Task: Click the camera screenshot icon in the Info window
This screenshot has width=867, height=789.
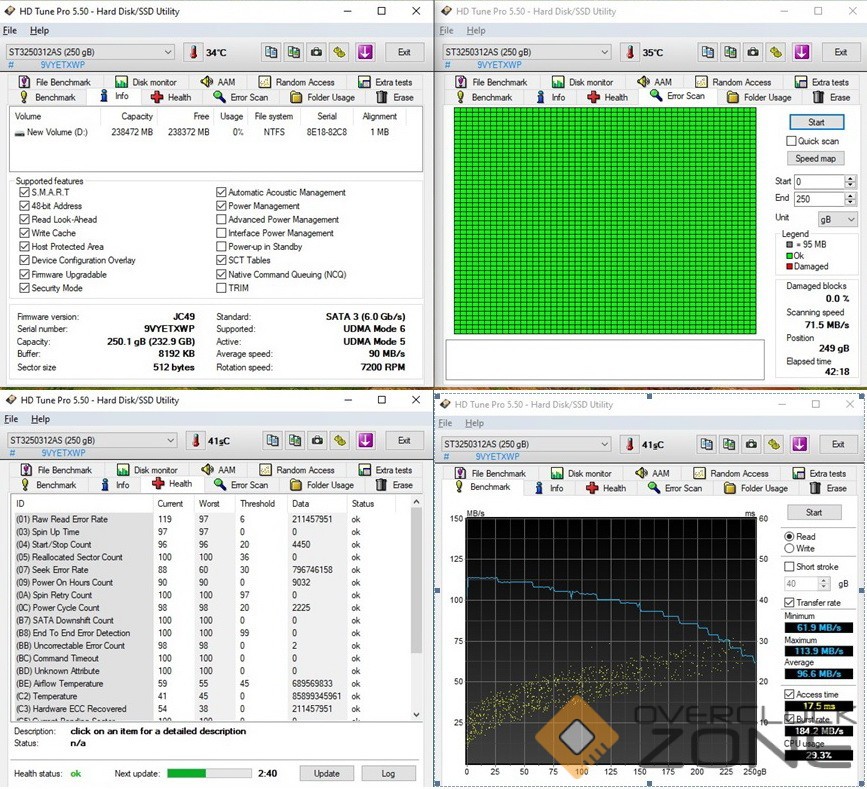Action: [x=316, y=52]
